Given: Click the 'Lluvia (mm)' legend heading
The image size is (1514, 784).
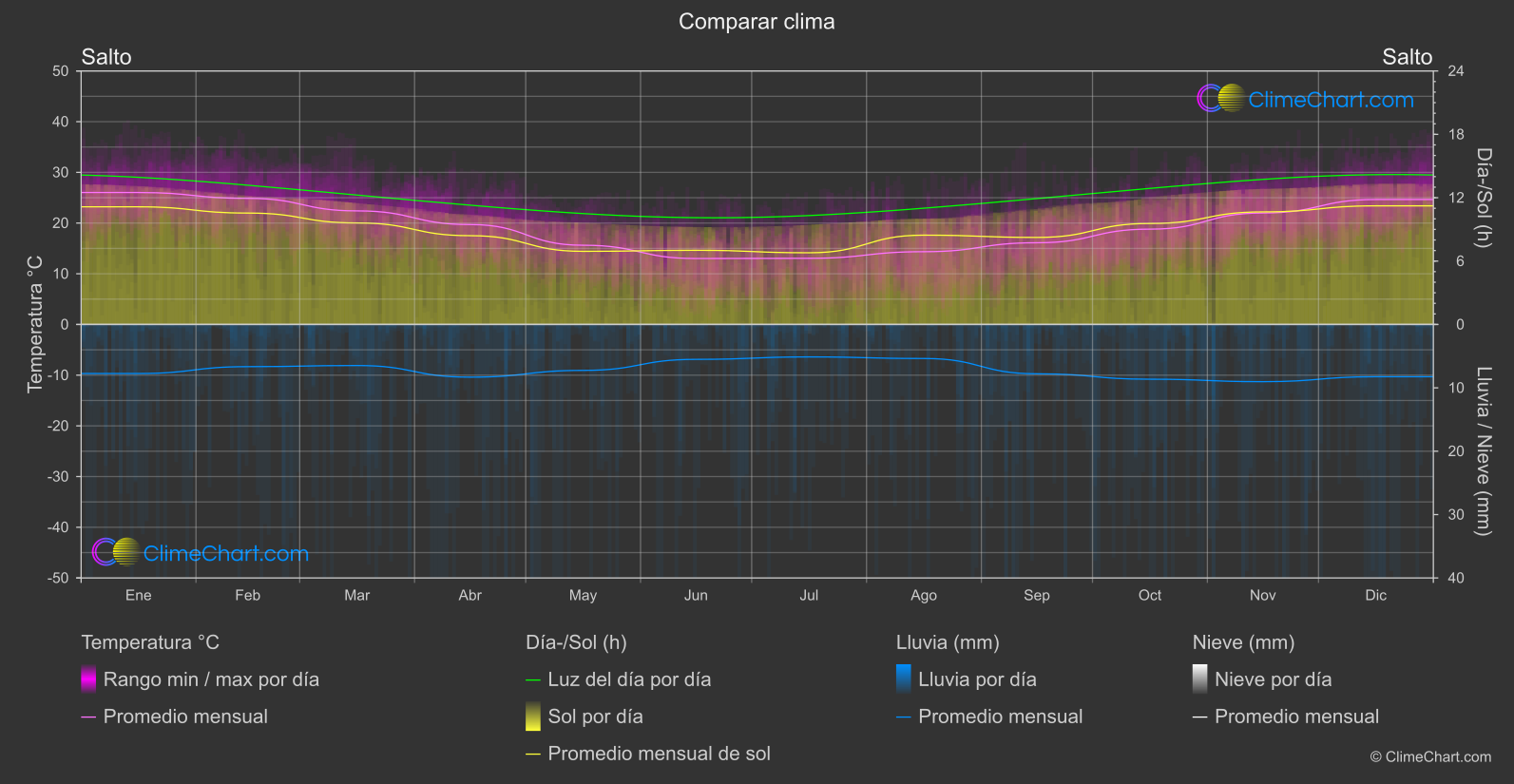Looking at the screenshot, I should pos(948,642).
